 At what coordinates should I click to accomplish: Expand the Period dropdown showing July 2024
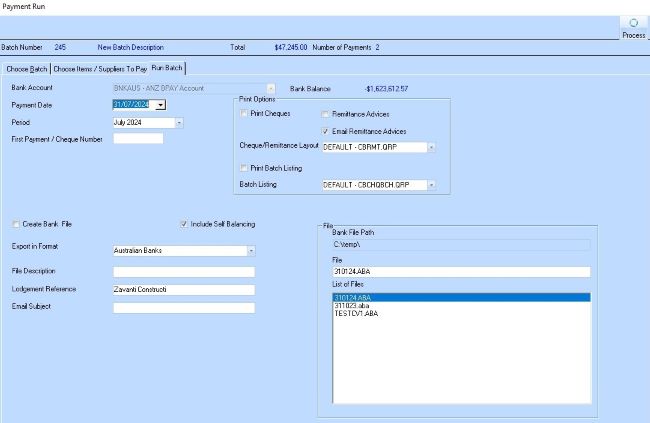tap(179, 123)
